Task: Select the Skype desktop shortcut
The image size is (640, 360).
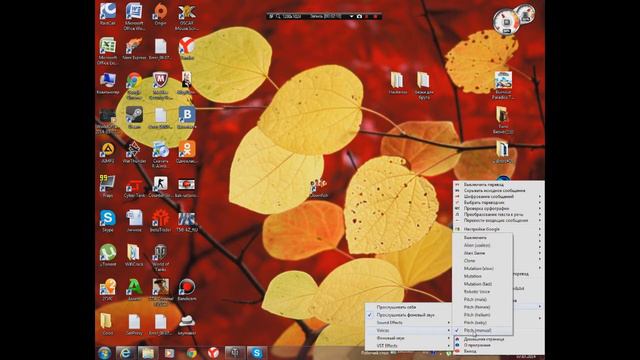Action: [108, 221]
